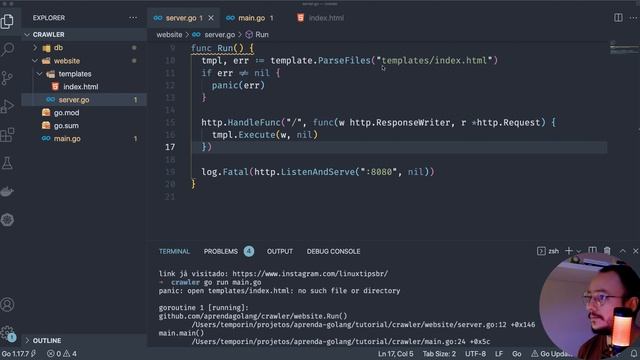This screenshot has width=640, height=360.
Task: Close the server.go editor tab
Action: point(211,18)
